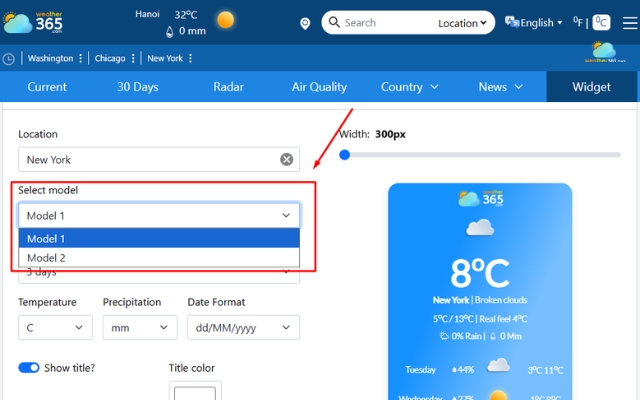Open the hamburger menu icon
Screen dimensions: 640x400
point(630,23)
